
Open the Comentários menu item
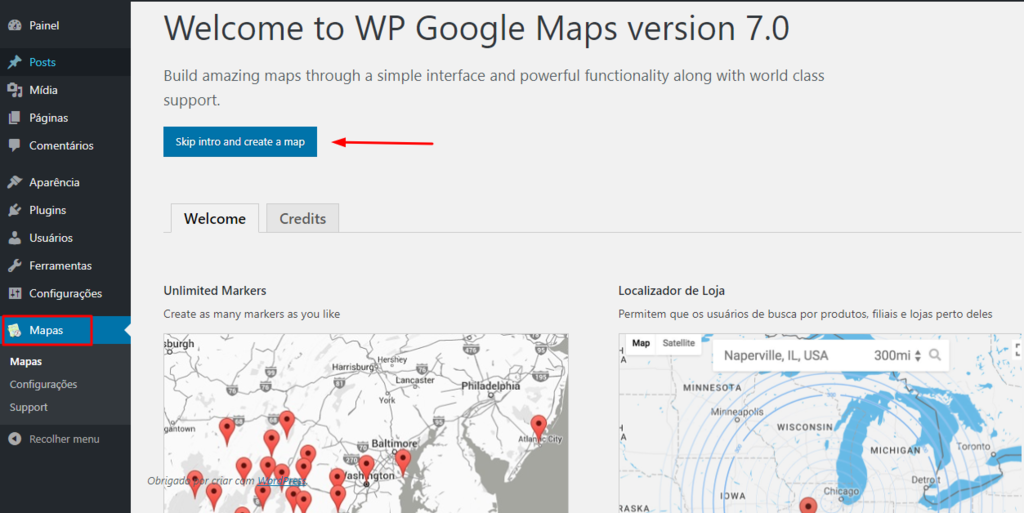pyautogui.click(x=65, y=146)
